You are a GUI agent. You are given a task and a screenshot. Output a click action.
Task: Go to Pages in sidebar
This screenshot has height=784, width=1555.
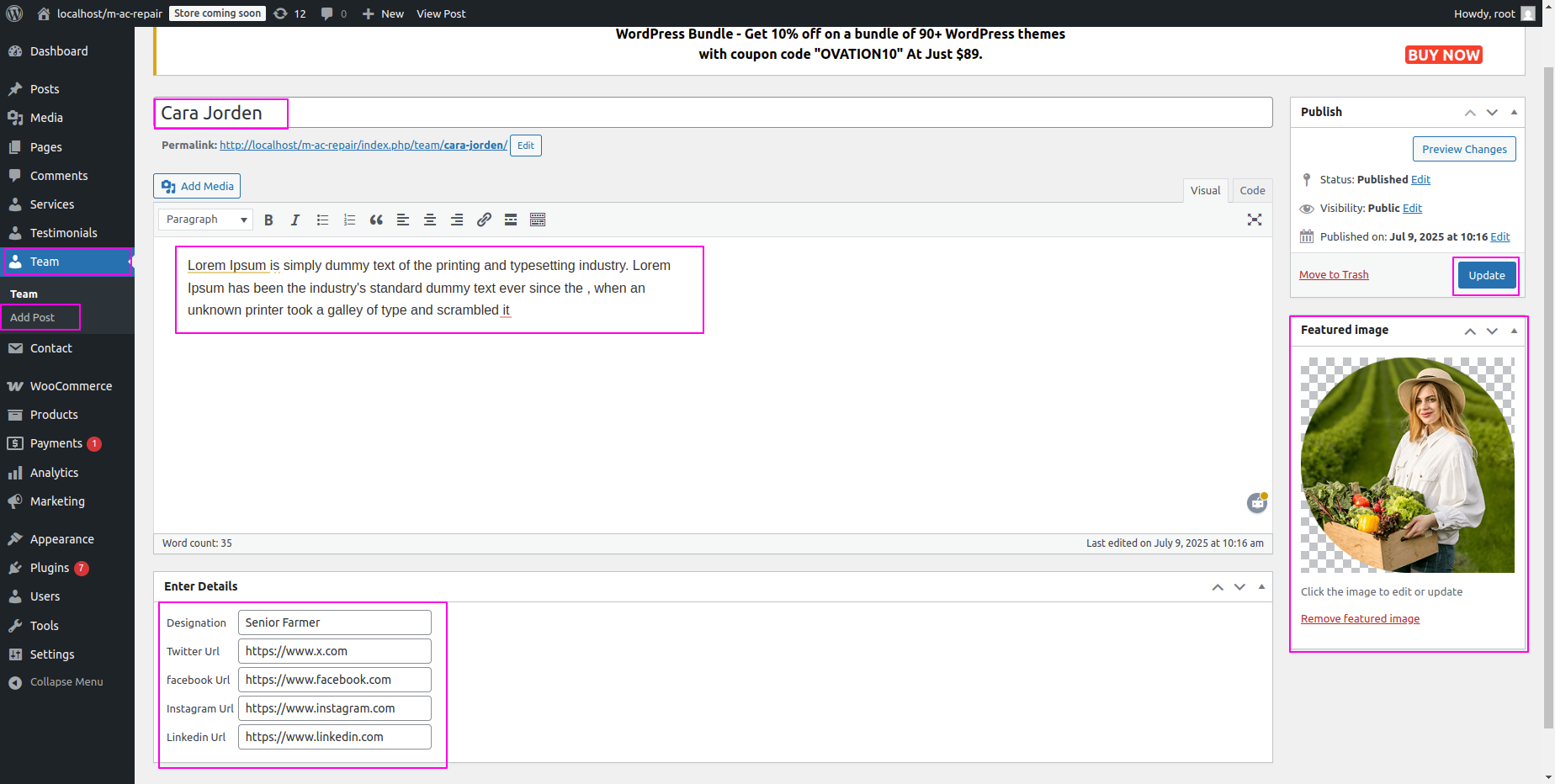pyautogui.click(x=67, y=147)
